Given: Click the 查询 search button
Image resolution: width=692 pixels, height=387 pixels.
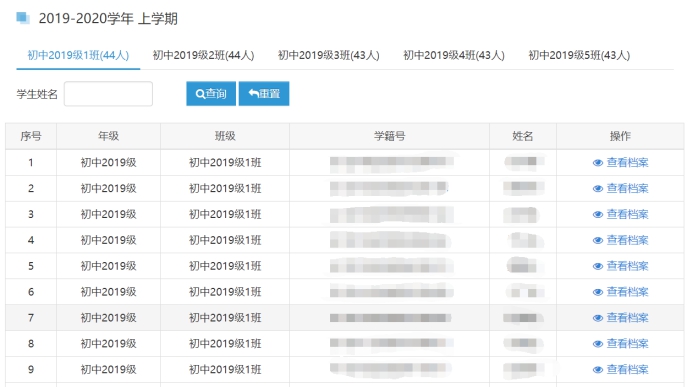Looking at the screenshot, I should 211,94.
